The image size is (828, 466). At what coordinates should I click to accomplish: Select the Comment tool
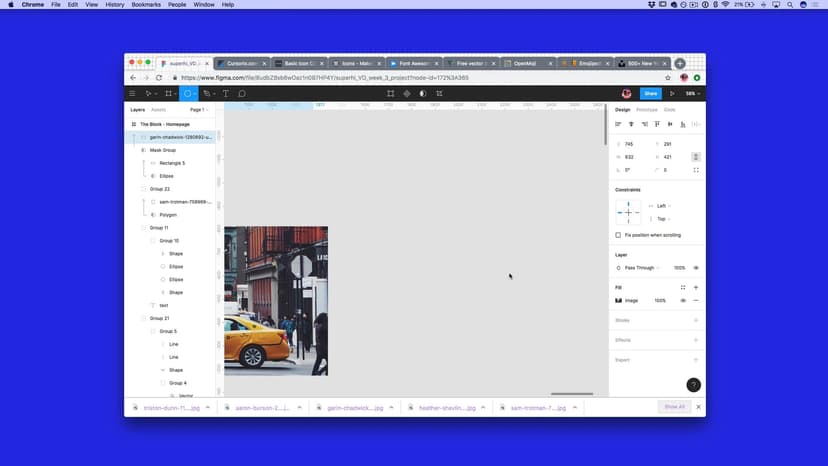(x=242, y=94)
